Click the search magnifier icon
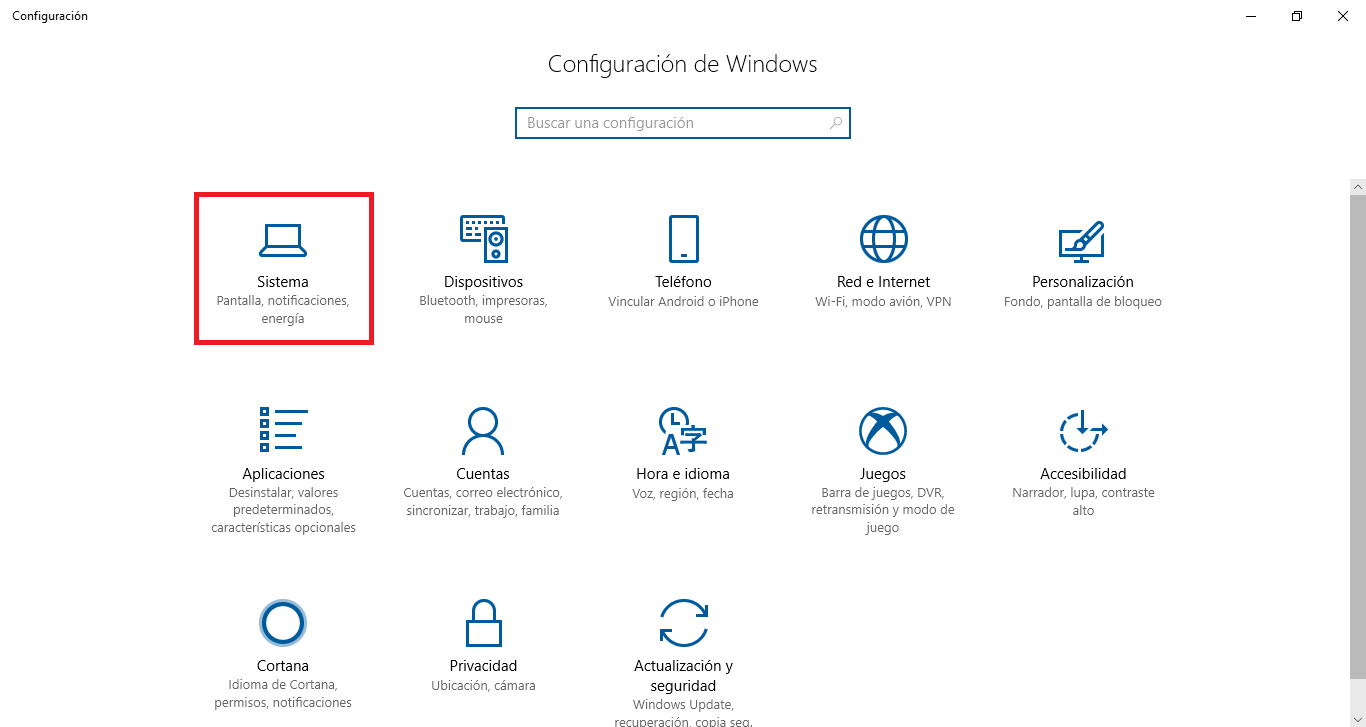Screen dimensions: 1366x727 (836, 123)
